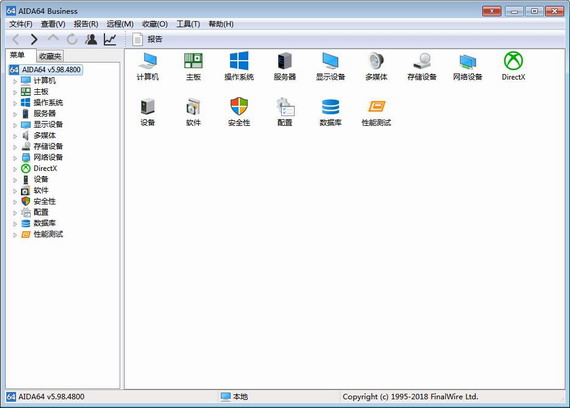Switch to the 收藏夹 tab
The width and height of the screenshot is (570, 408).
(50, 56)
